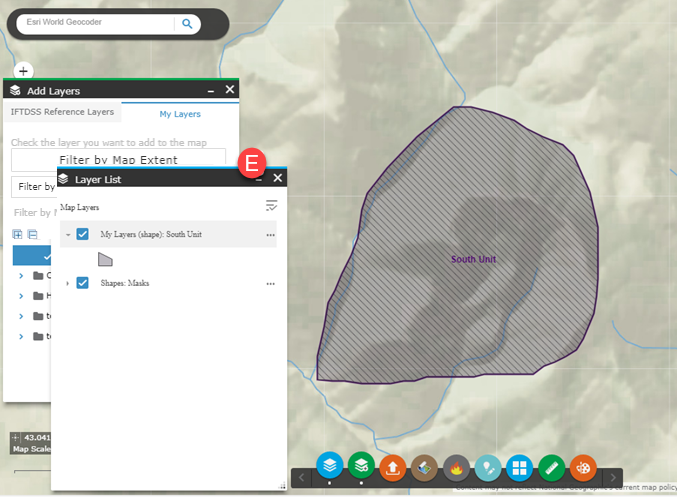
Task: Open the layer list options icon beside Map Layers
Action: [x=271, y=206]
